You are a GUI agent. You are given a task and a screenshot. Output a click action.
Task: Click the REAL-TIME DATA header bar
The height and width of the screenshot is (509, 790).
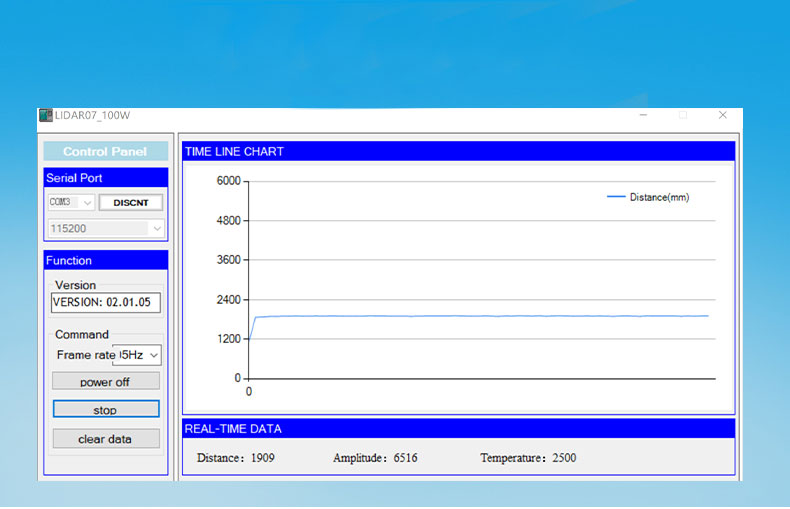pos(458,429)
